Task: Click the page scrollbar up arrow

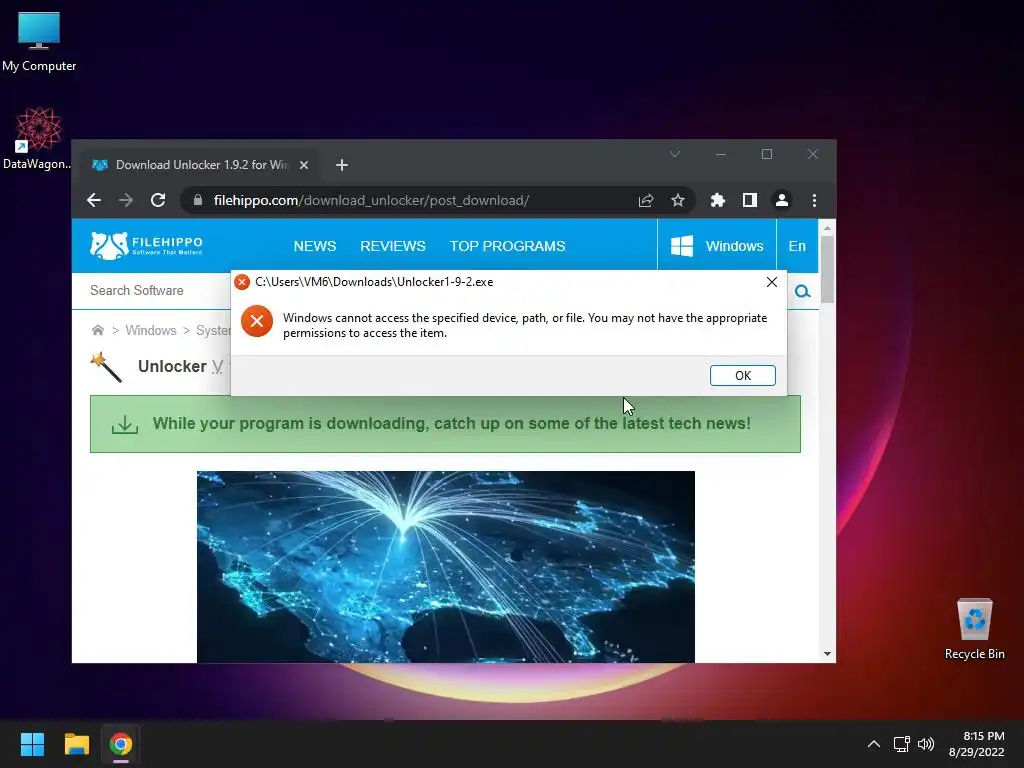Action: [827, 228]
